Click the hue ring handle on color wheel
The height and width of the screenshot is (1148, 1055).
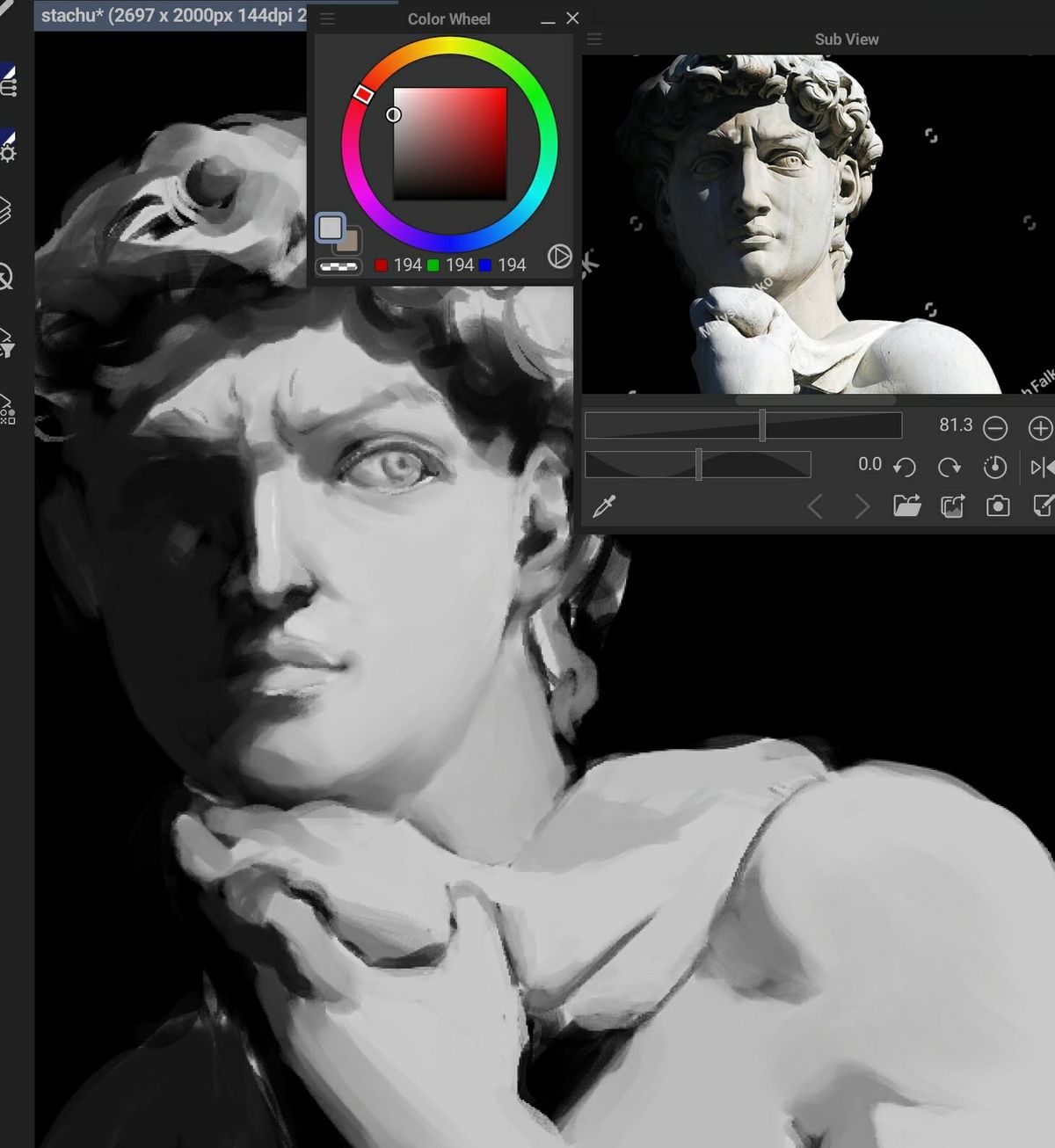click(363, 94)
